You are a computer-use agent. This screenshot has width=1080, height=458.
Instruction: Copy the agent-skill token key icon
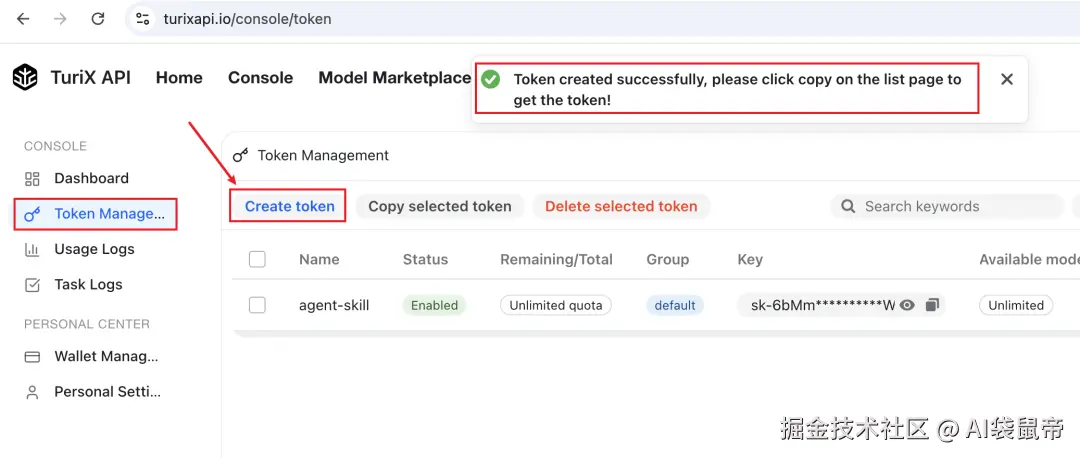point(932,305)
